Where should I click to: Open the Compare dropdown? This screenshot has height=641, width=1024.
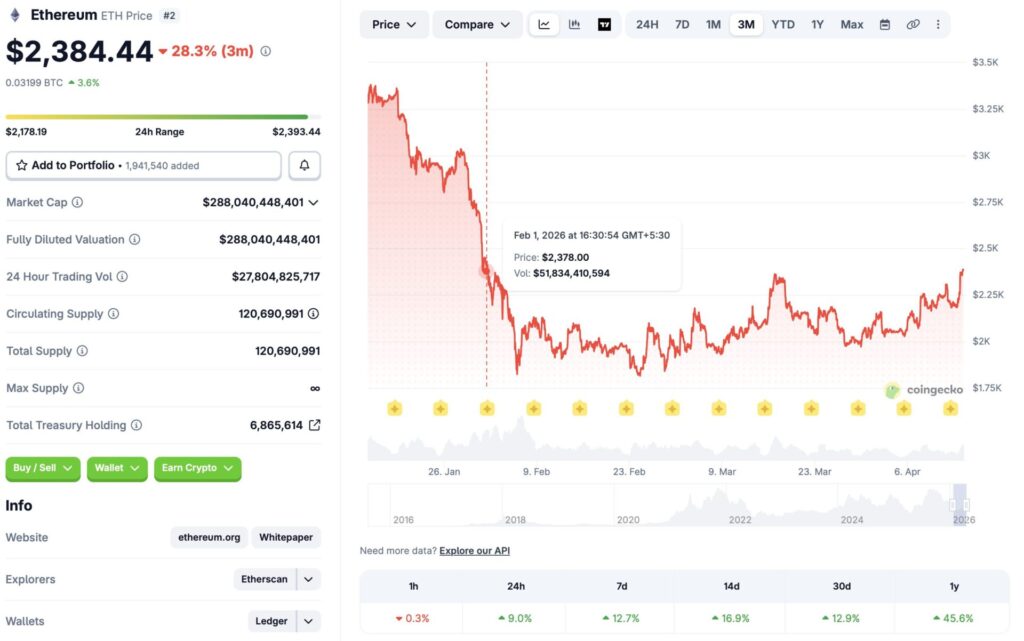pyautogui.click(x=477, y=24)
